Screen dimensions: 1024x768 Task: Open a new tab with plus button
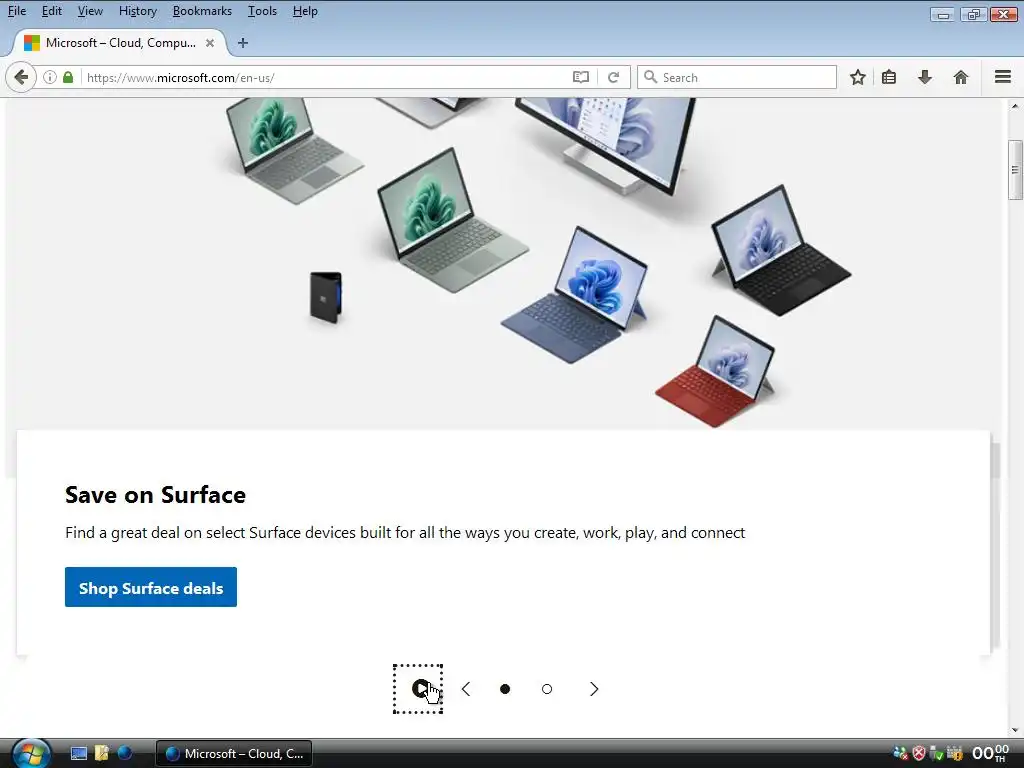click(x=243, y=43)
